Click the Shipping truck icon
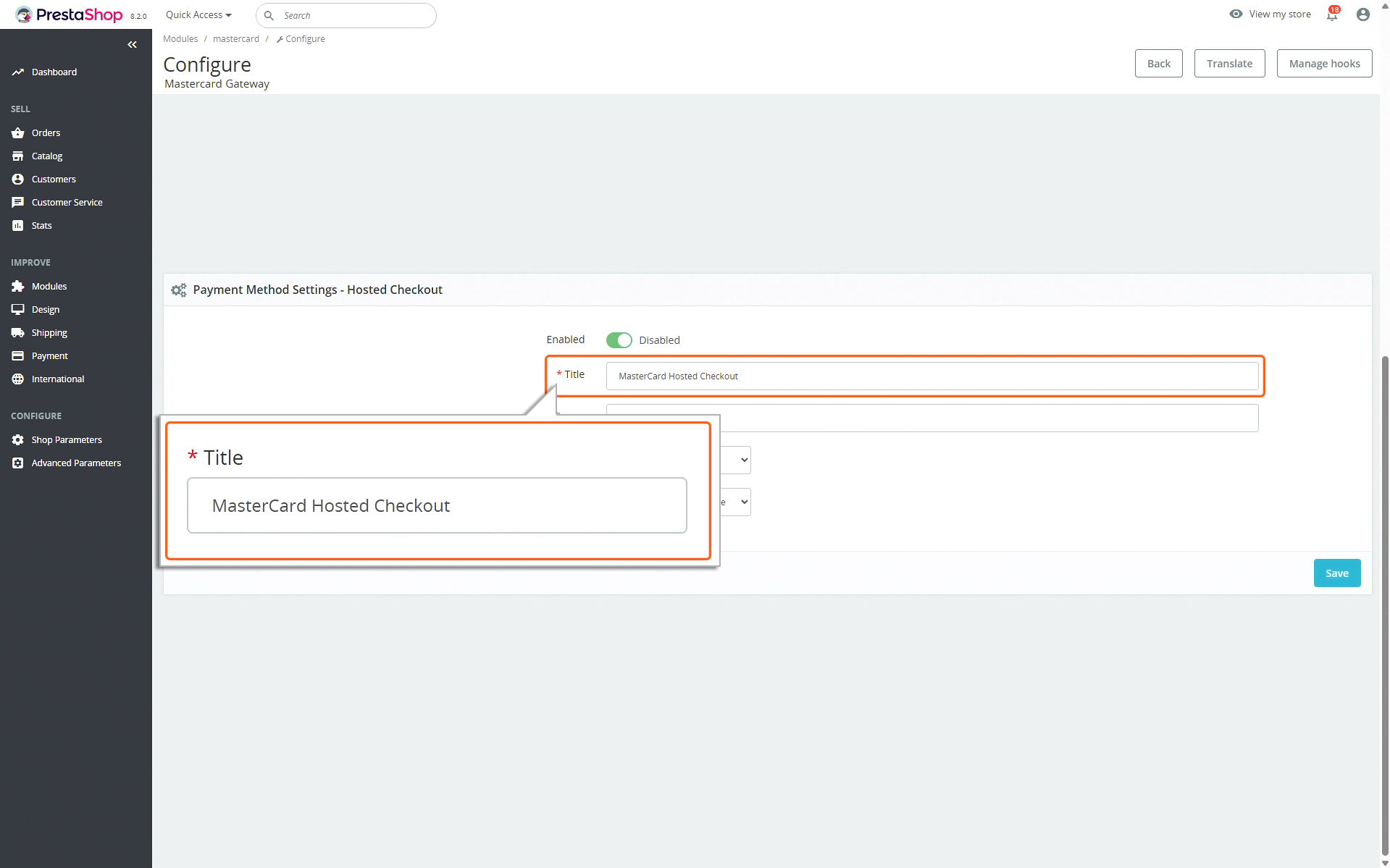Viewport: 1390px width, 868px height. click(18, 333)
